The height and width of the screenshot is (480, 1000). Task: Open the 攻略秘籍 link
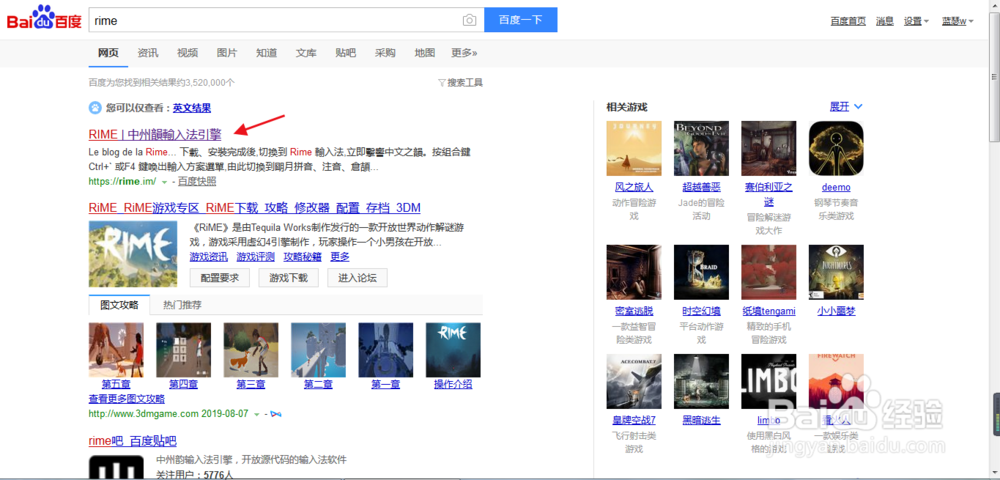tap(303, 257)
